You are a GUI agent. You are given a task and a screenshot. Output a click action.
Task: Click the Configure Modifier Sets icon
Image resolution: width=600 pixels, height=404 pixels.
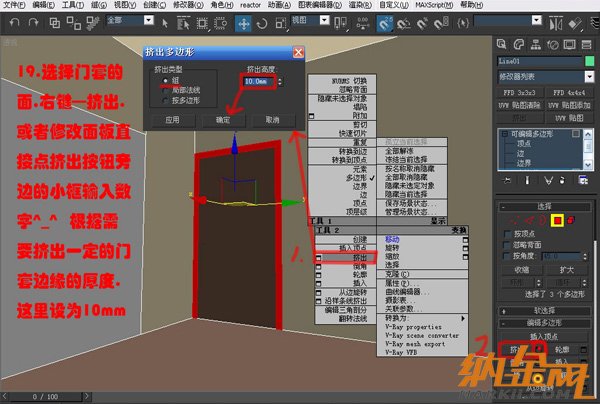(583, 180)
